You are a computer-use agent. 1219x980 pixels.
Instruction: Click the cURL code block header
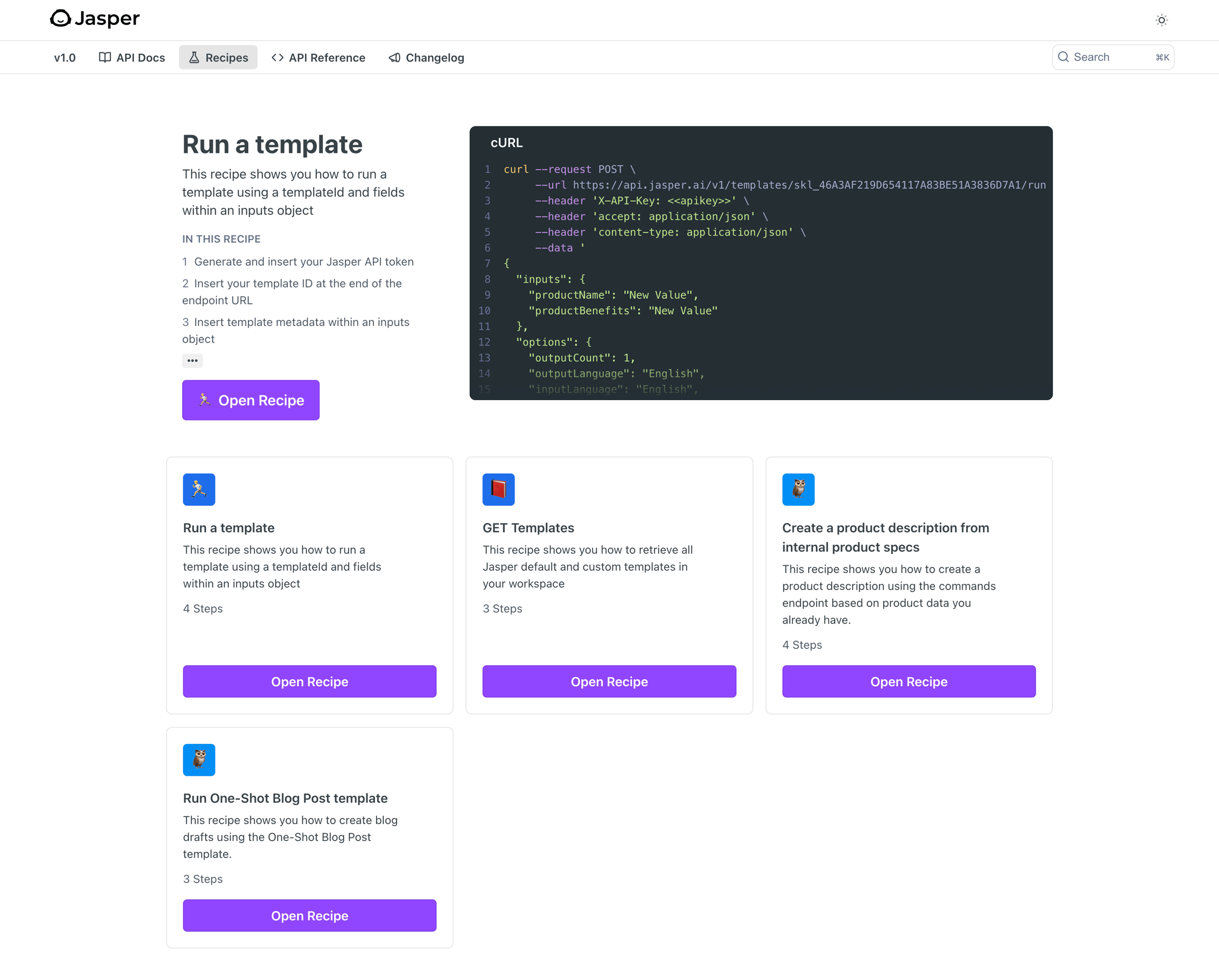[506, 143]
